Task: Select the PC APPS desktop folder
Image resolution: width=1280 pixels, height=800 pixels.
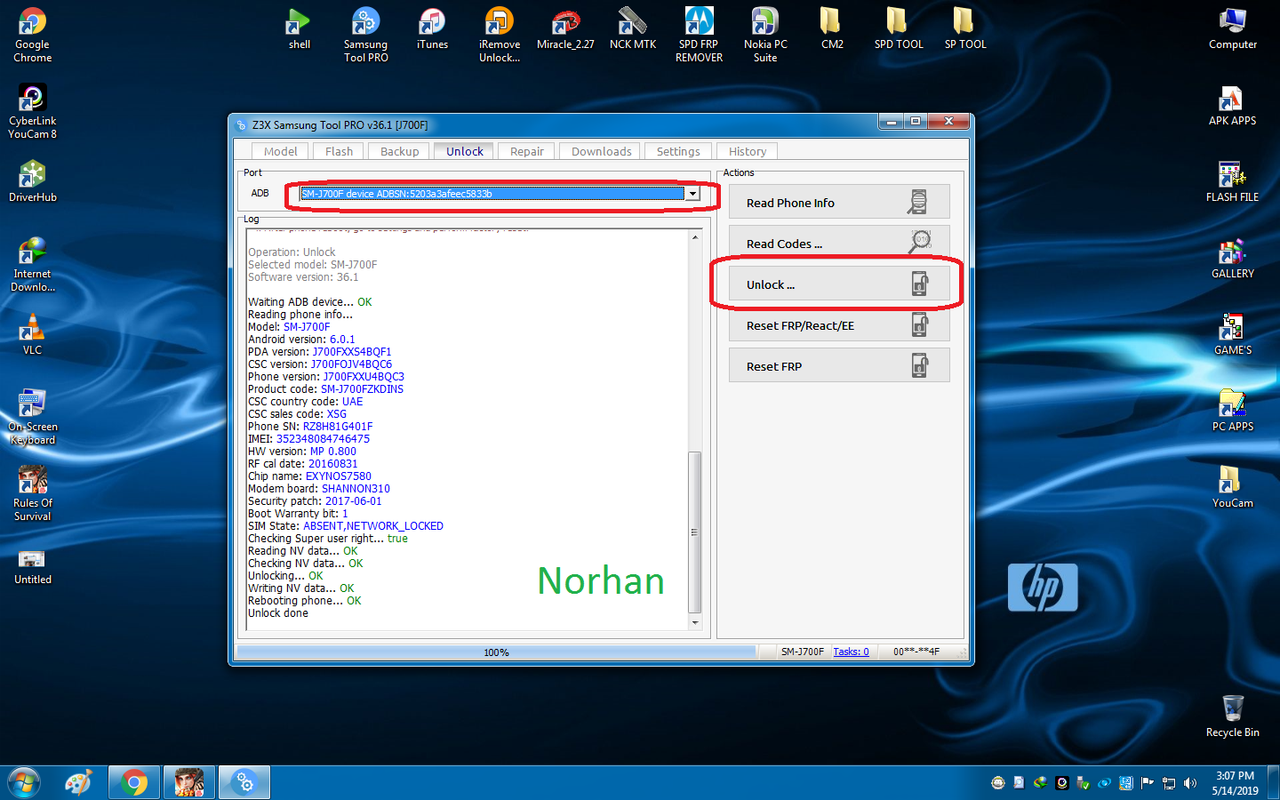Action: [1232, 410]
